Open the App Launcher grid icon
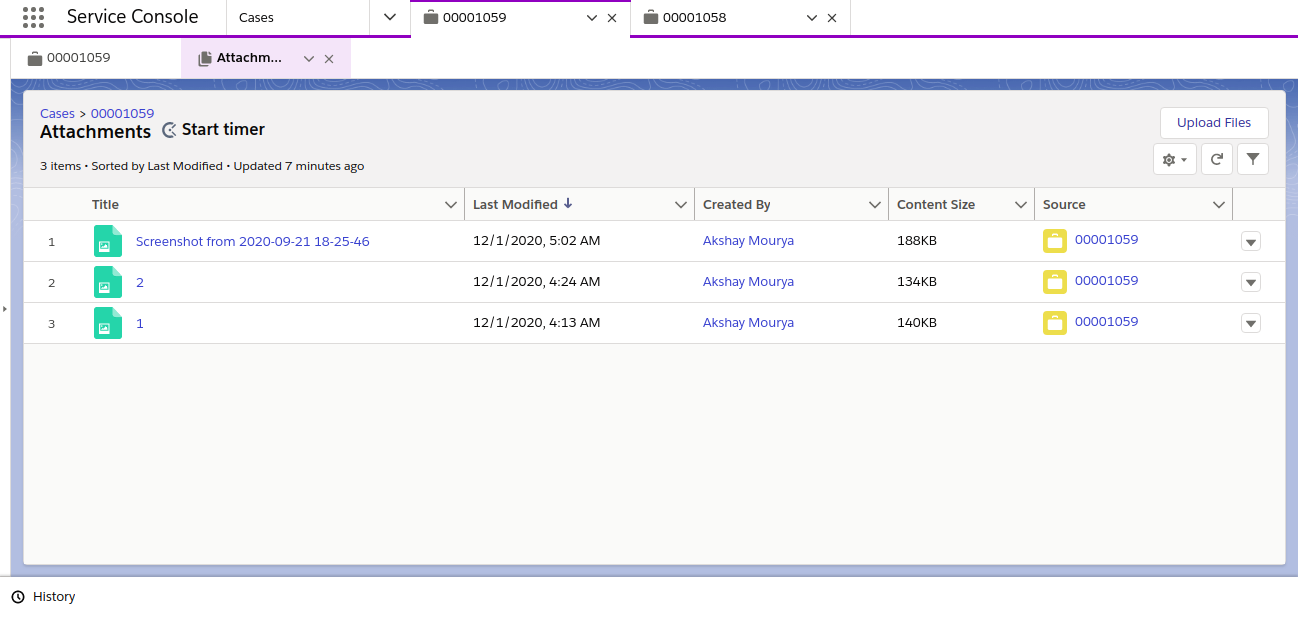This screenshot has height=617, width=1298. (33, 17)
